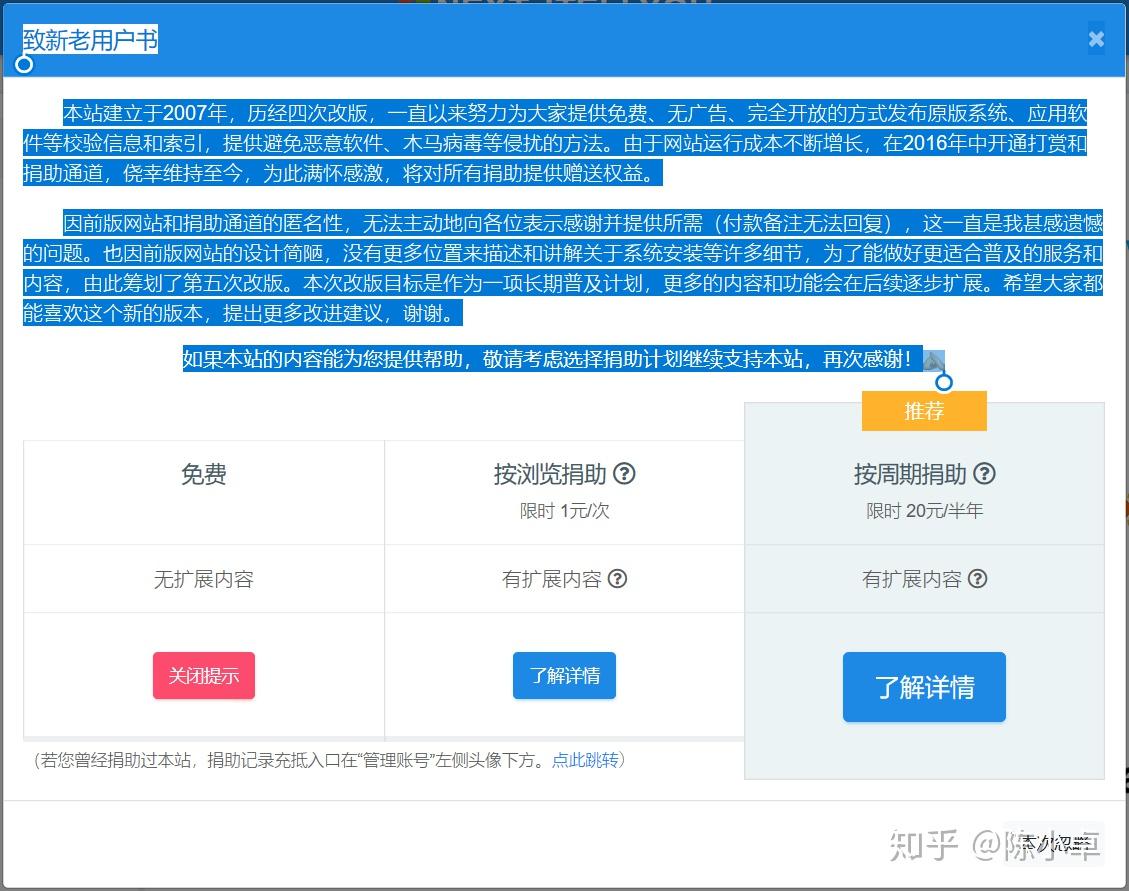Click the 无扩展内容 cell
This screenshot has height=891, width=1129.
coord(204,579)
